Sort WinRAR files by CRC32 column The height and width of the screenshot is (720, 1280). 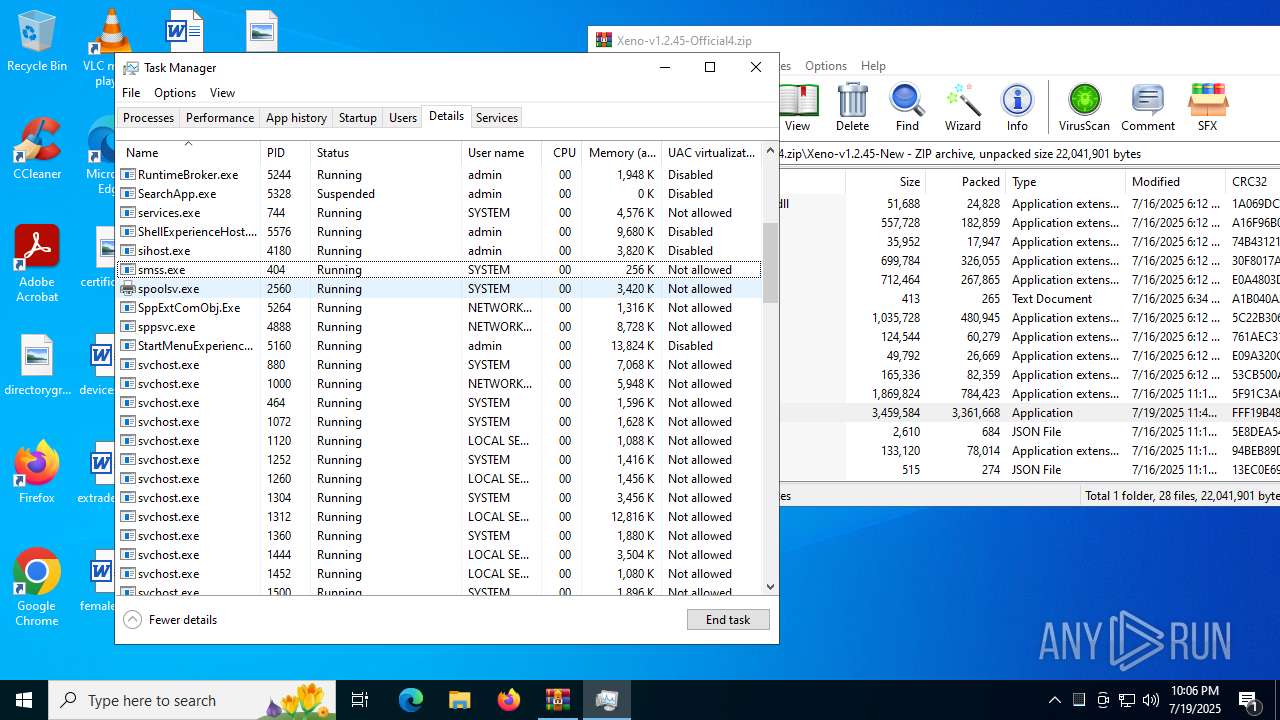pos(1253,182)
